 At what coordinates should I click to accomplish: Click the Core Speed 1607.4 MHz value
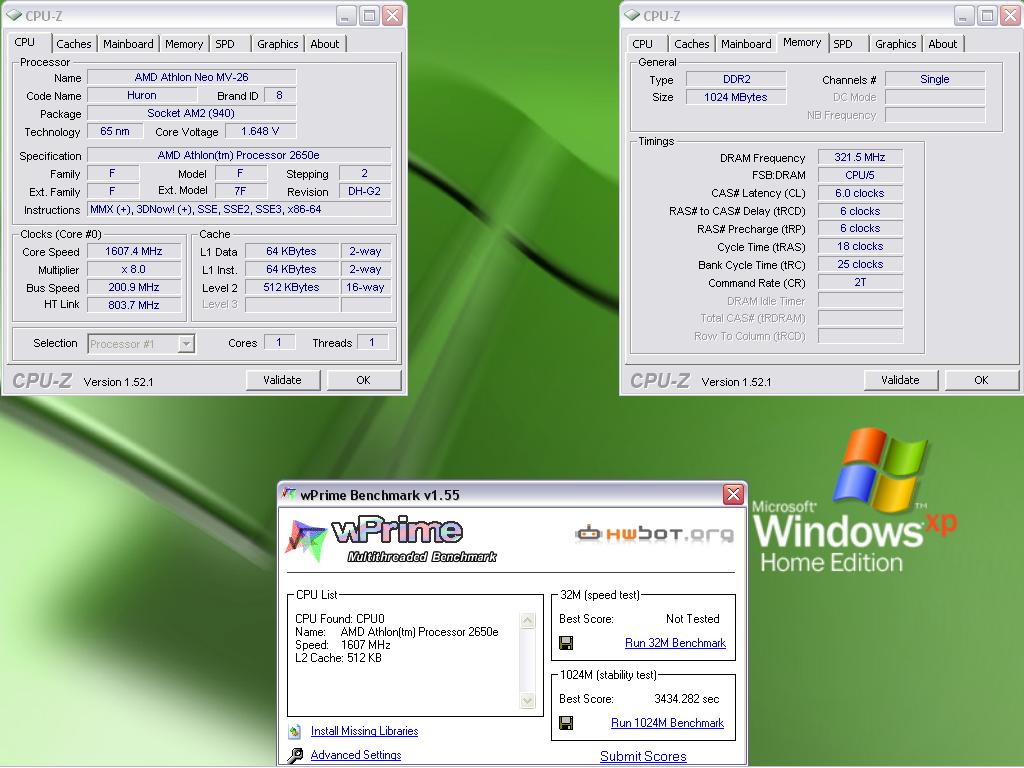tap(134, 251)
